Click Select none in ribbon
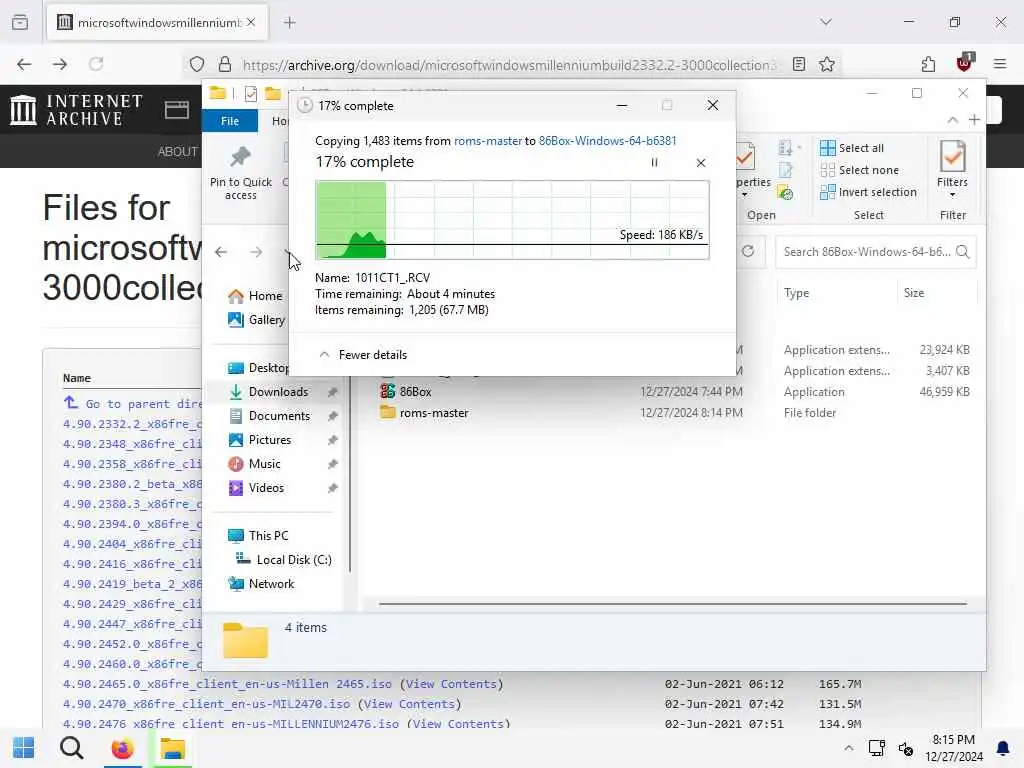1024x768 pixels. coord(859,170)
